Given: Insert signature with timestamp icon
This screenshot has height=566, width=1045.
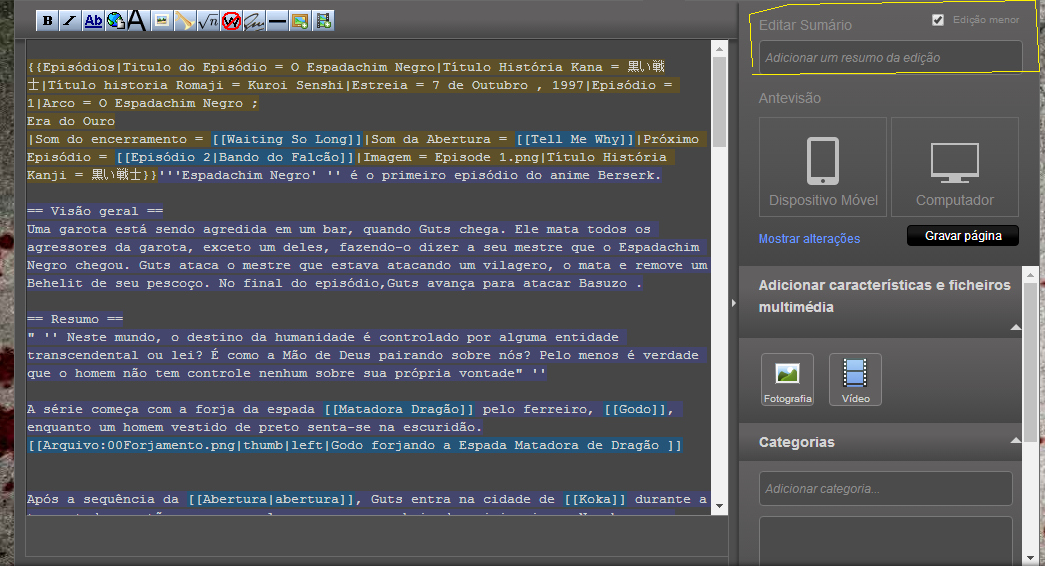Looking at the screenshot, I should [x=253, y=21].
